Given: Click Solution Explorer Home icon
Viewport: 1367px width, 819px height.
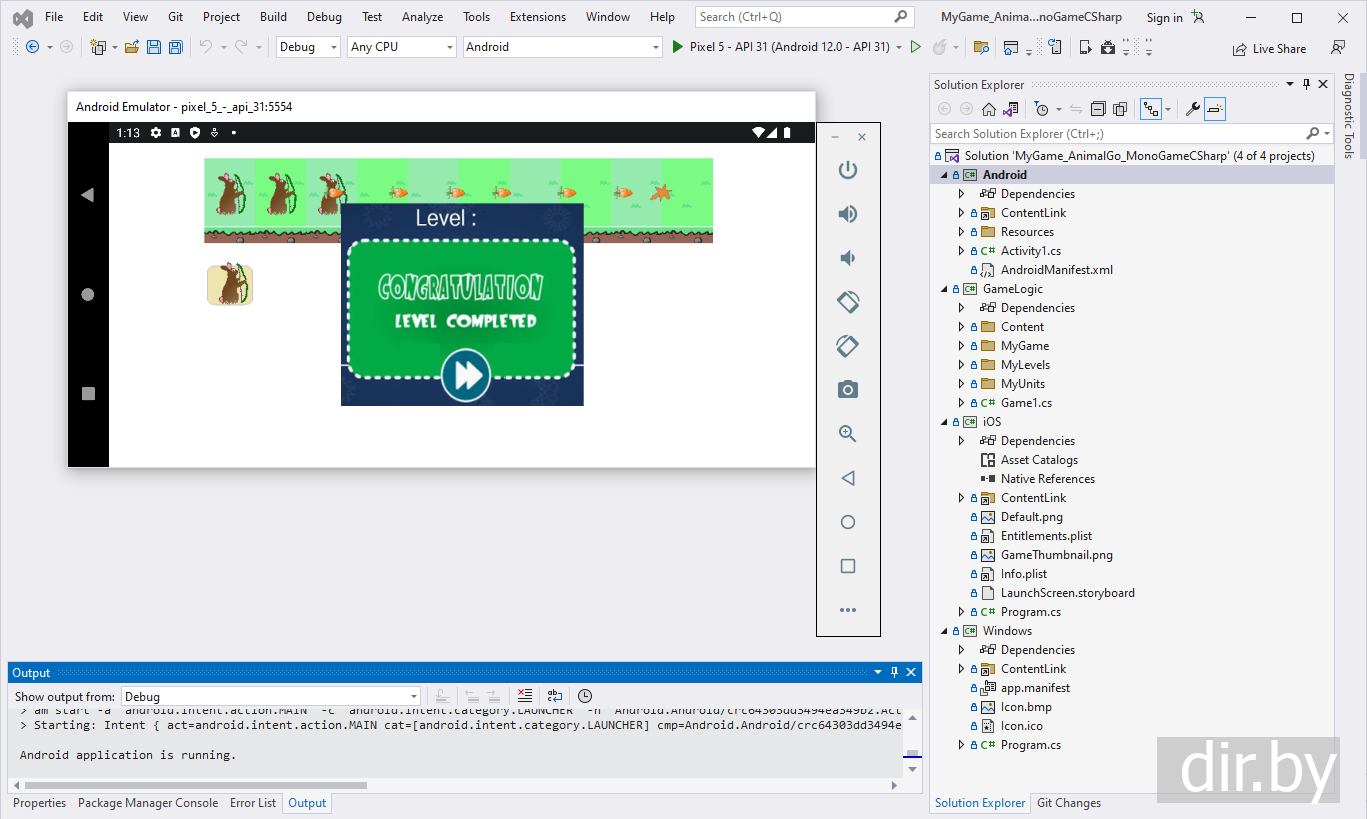Looking at the screenshot, I should tap(989, 109).
